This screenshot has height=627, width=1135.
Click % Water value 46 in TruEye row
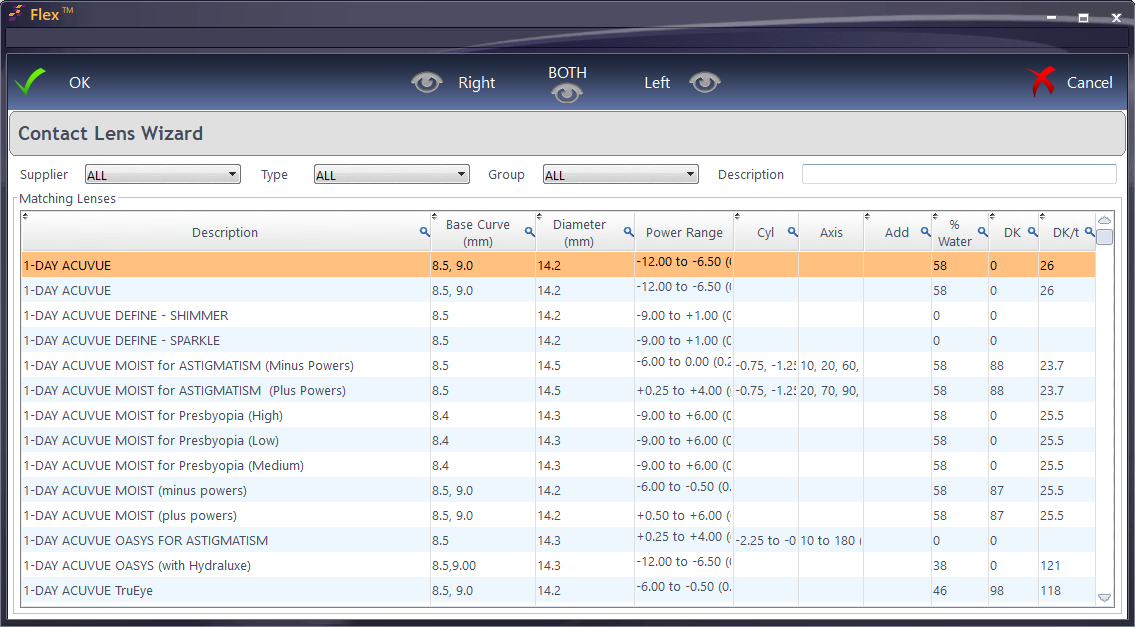pos(940,591)
